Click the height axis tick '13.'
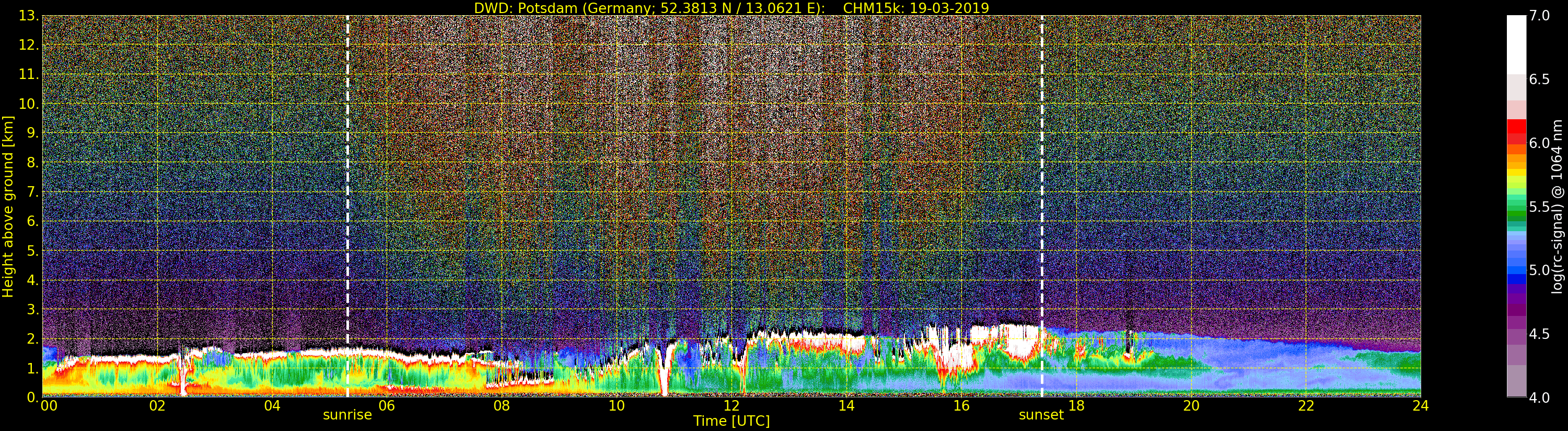Image resolution: width=1568 pixels, height=431 pixels. point(29,16)
